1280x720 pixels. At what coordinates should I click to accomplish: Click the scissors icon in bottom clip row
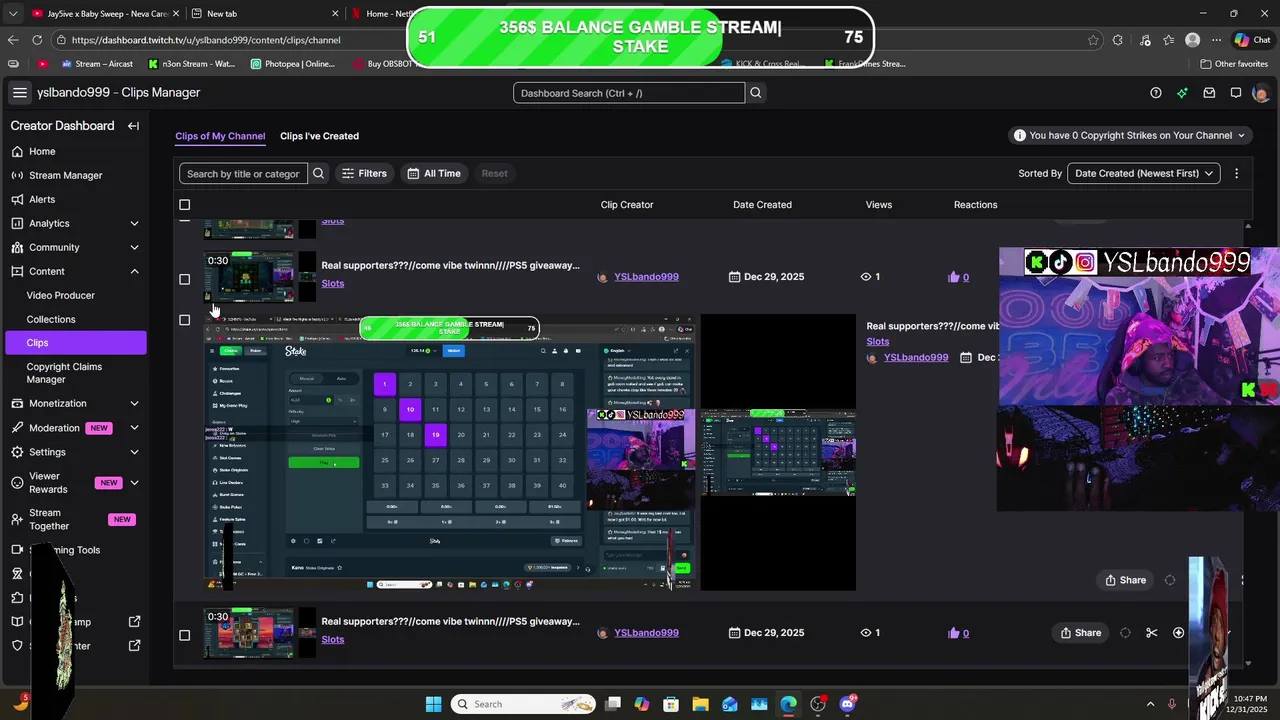[1152, 633]
